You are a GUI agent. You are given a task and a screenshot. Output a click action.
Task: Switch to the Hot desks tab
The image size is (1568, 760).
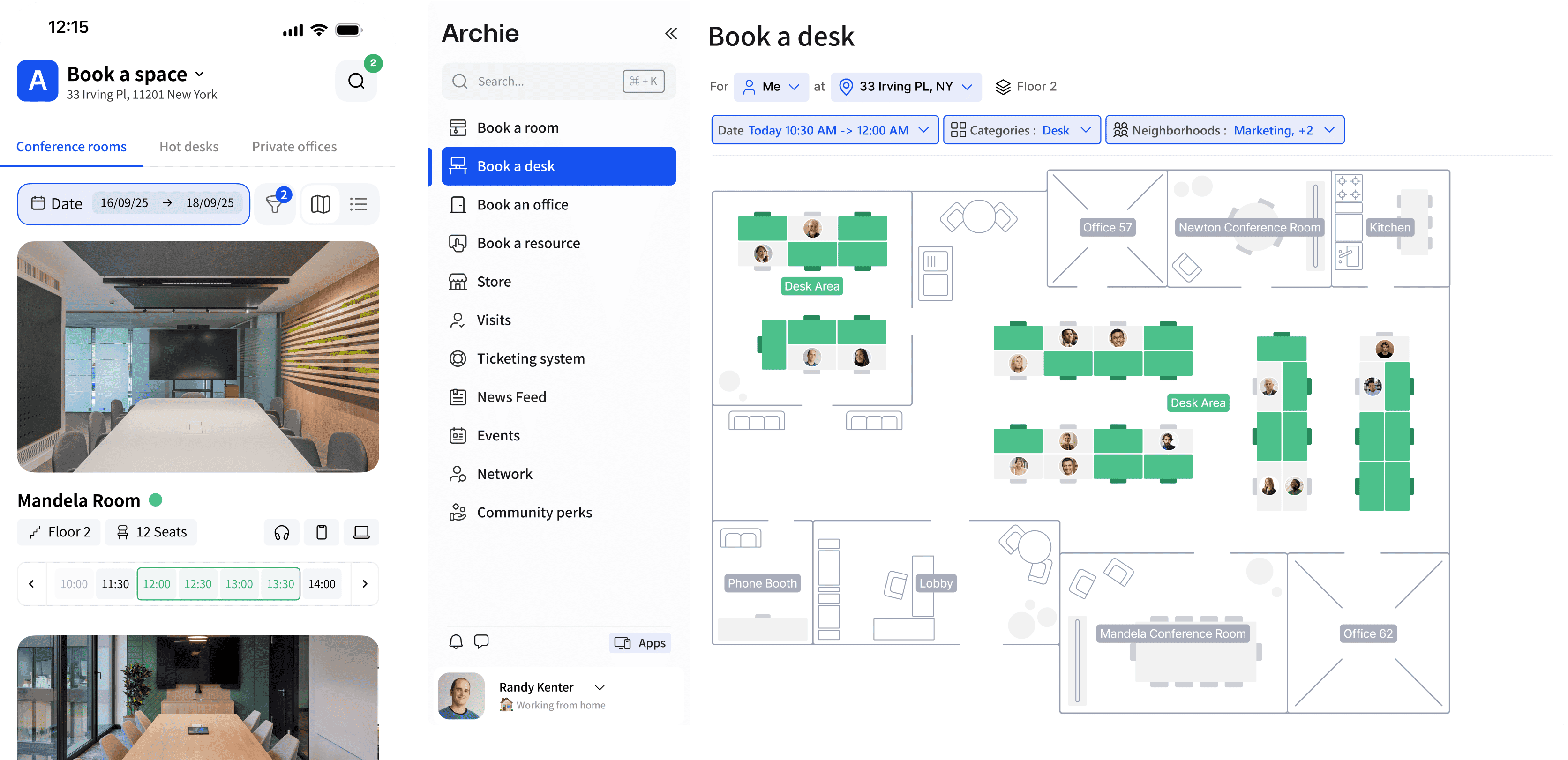pos(189,146)
